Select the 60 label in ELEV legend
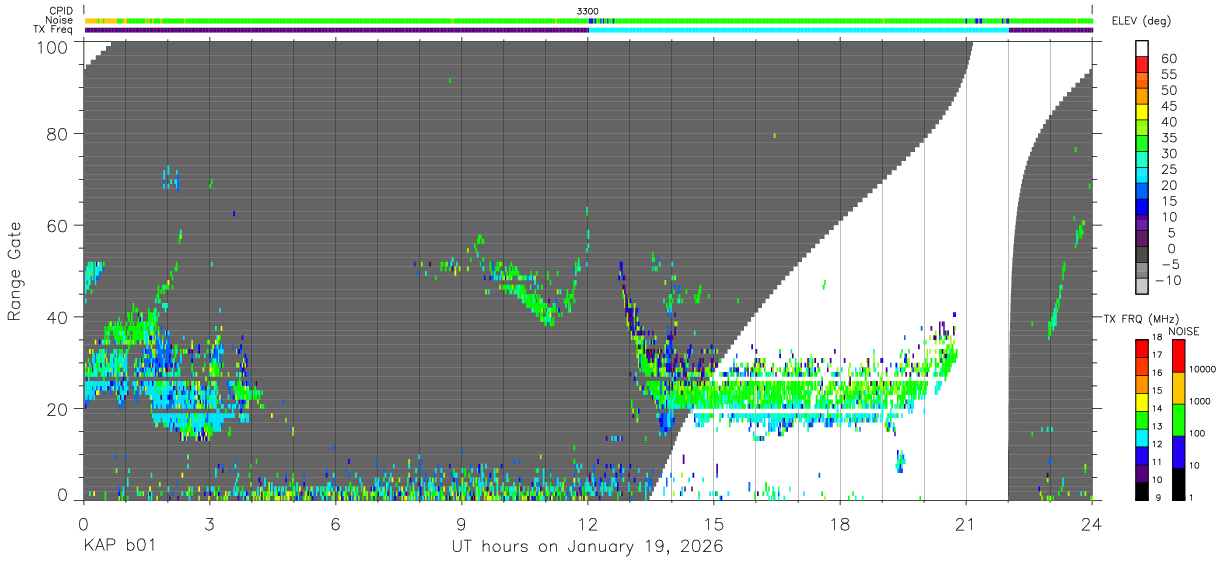 1168,59
